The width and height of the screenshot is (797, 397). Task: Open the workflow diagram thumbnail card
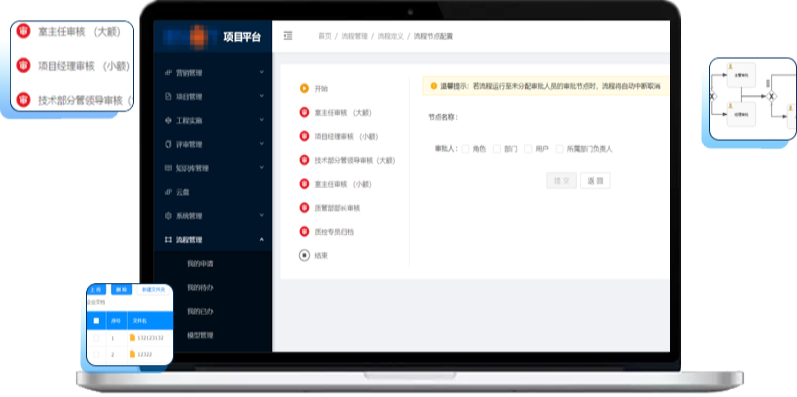point(753,99)
